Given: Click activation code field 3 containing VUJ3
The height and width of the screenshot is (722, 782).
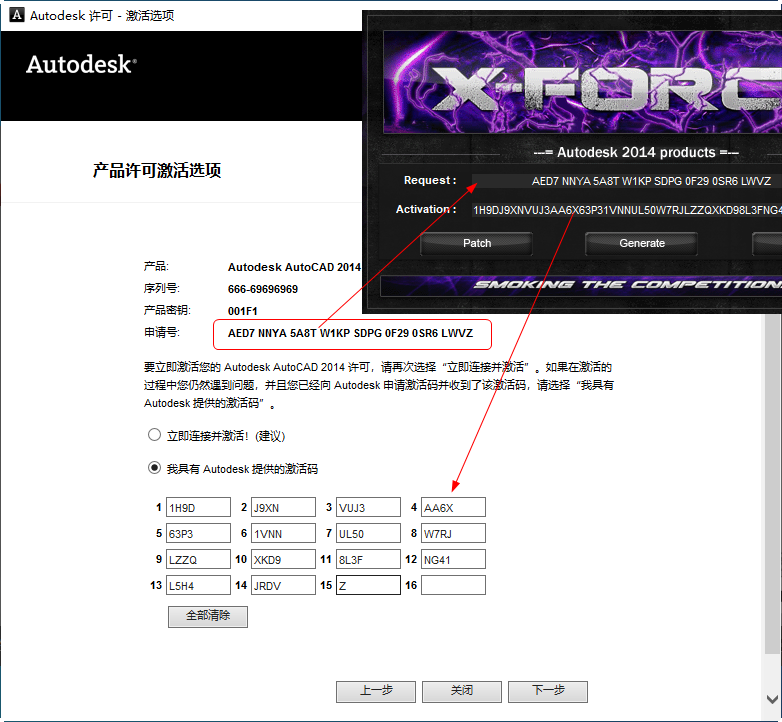Looking at the screenshot, I should coord(368,507).
